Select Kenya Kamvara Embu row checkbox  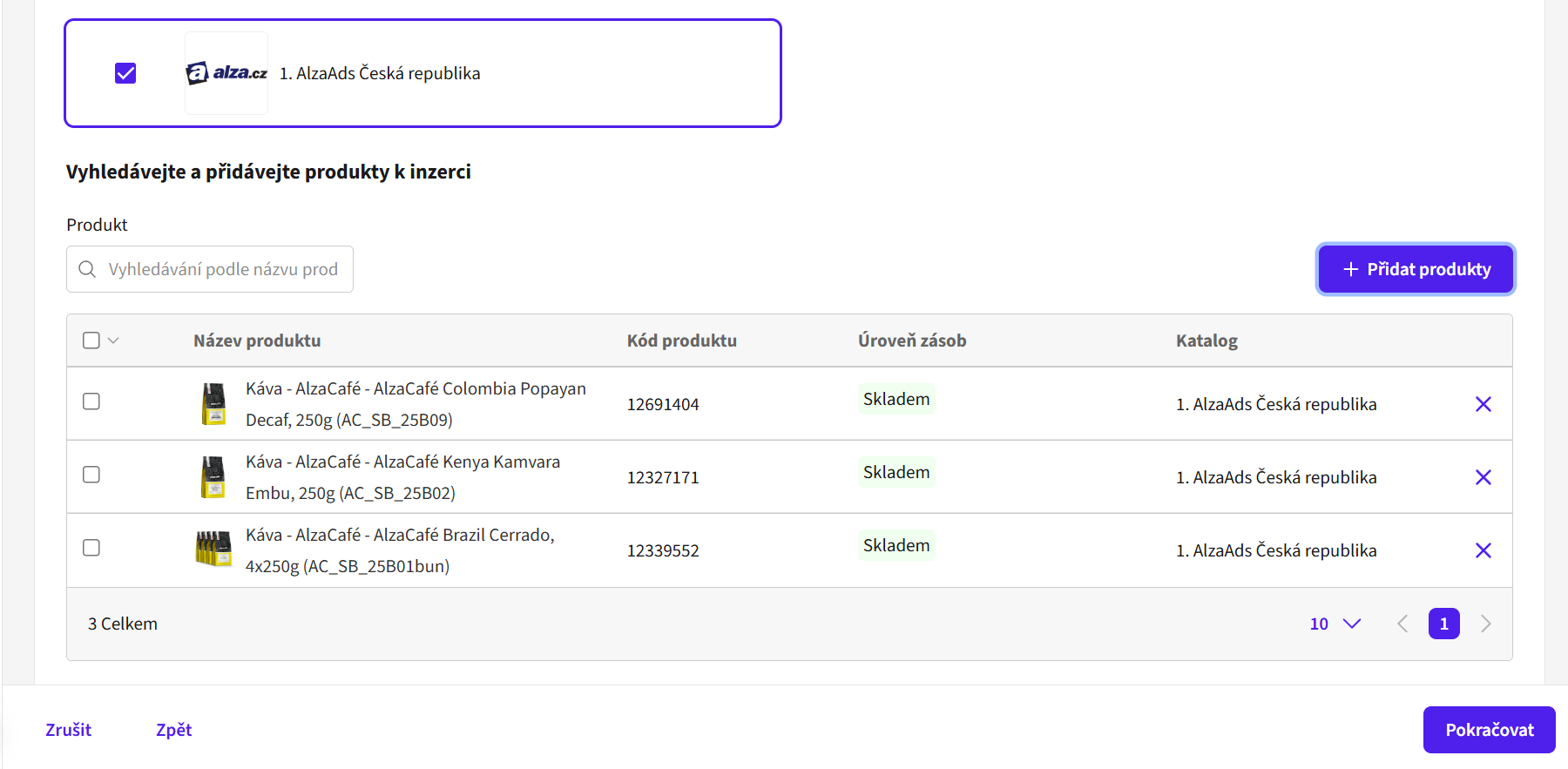click(x=91, y=475)
